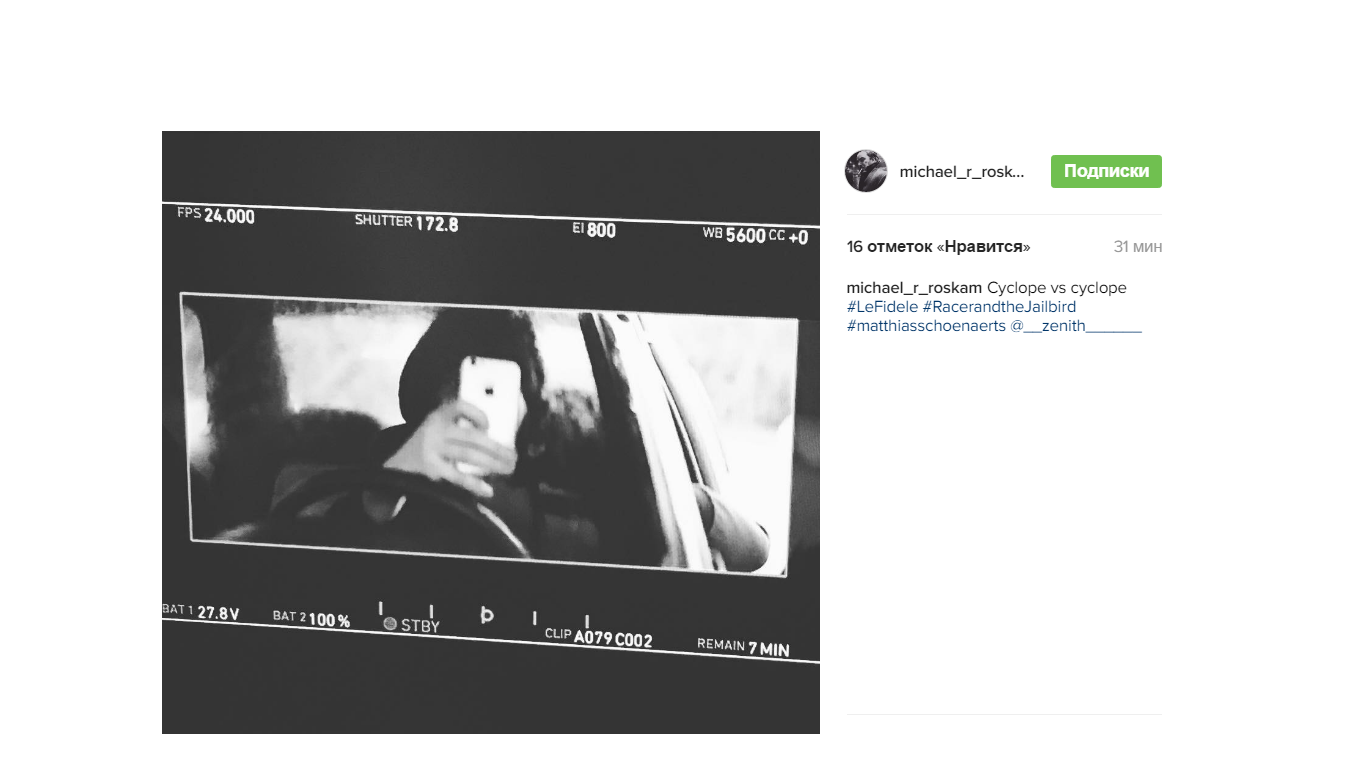Click the WB 5600 CC +0 readout
1366x768 pixels.
point(755,236)
